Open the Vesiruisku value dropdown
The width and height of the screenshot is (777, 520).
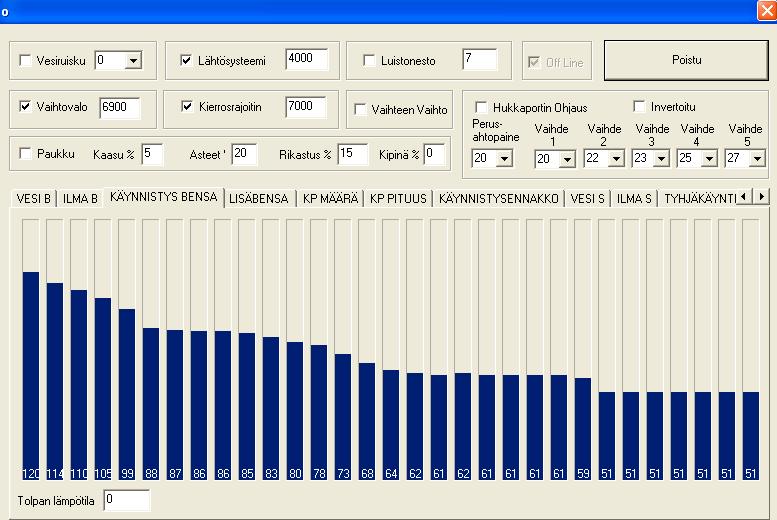pos(133,60)
